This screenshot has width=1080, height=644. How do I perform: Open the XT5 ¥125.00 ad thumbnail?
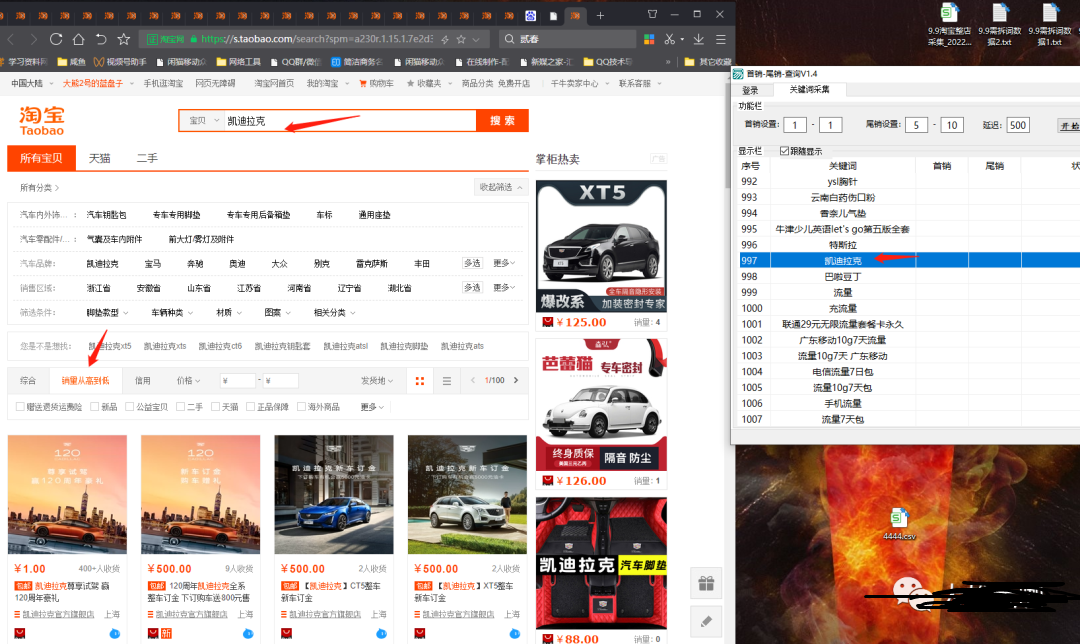[x=601, y=246]
